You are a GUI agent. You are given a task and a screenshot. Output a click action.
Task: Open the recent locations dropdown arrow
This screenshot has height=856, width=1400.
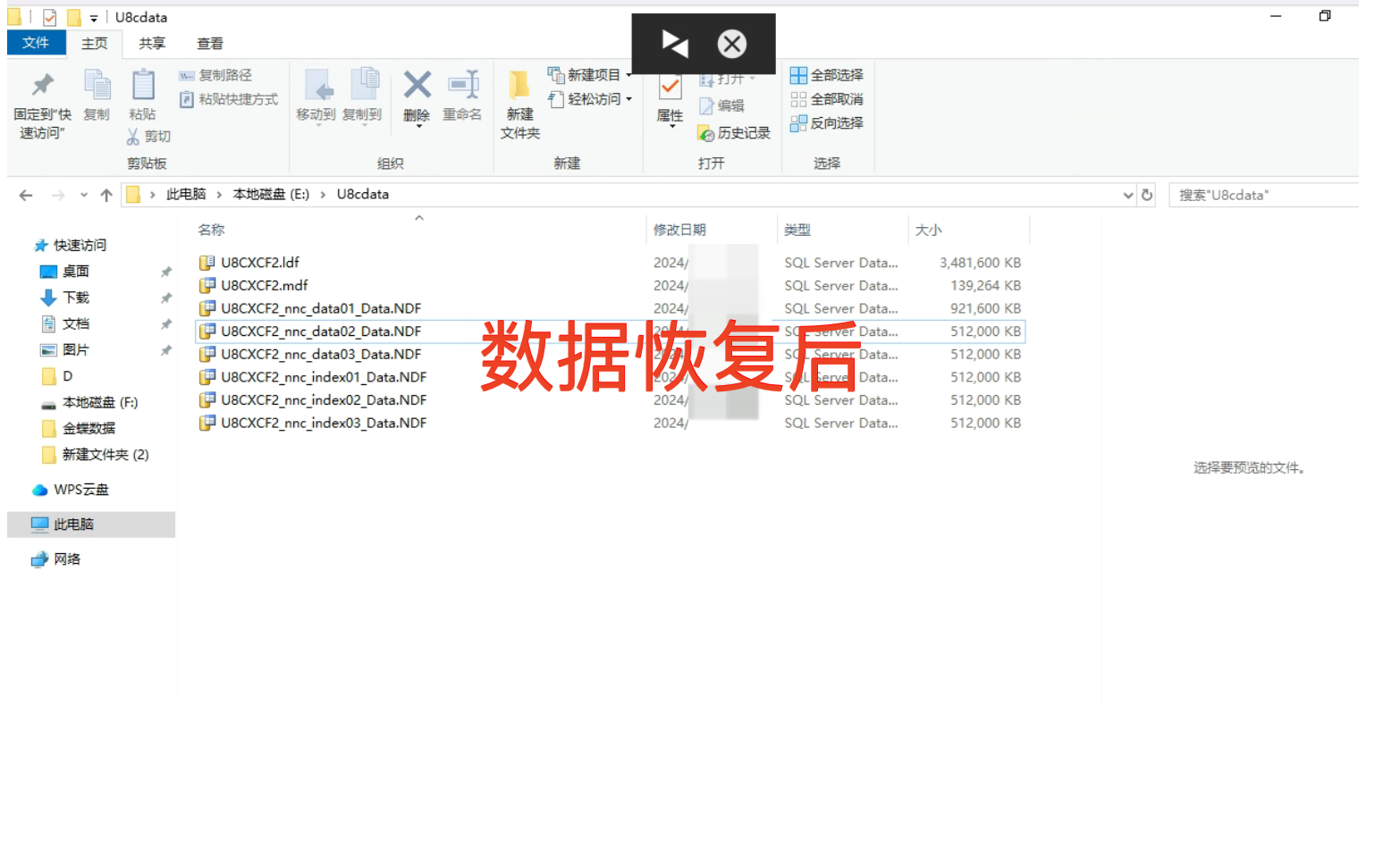point(83,195)
